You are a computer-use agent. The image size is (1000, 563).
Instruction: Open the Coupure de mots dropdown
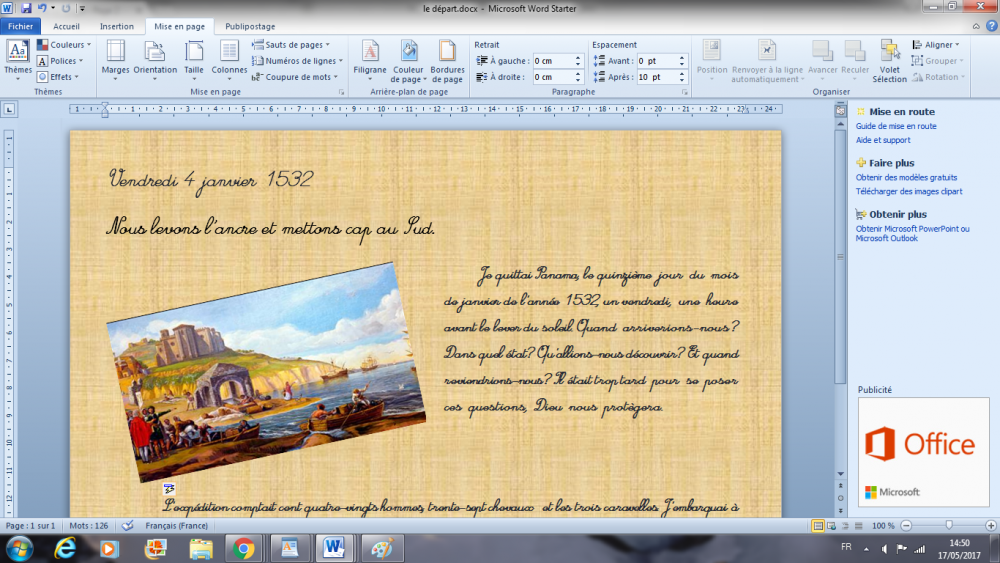298,77
